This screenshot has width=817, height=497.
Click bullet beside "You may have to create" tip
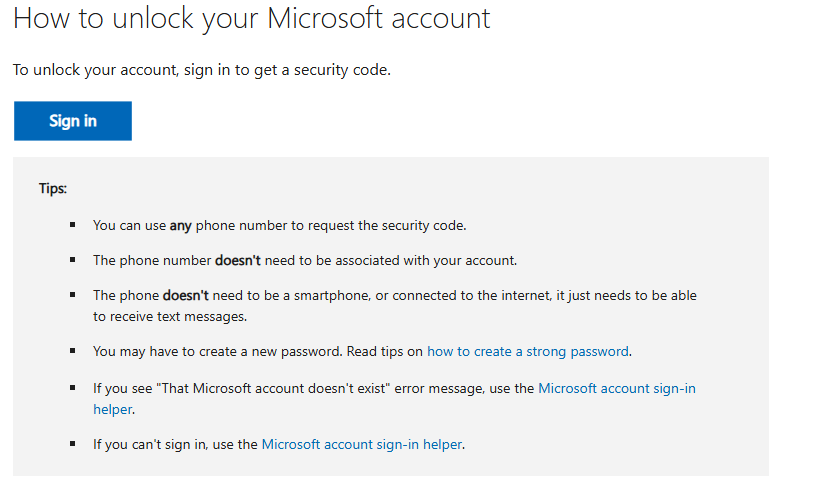(74, 351)
